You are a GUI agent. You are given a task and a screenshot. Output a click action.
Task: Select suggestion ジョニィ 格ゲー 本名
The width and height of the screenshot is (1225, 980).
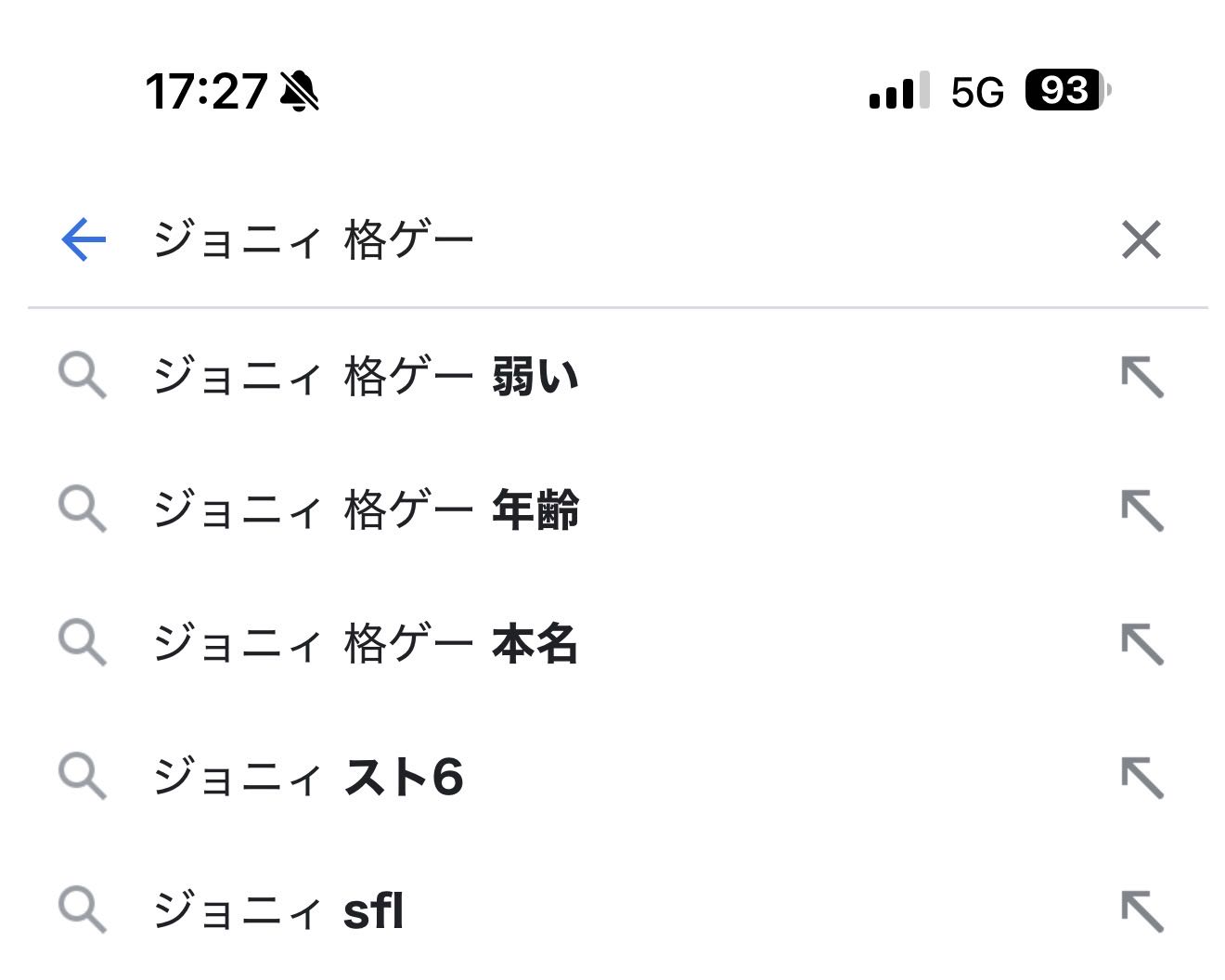[366, 644]
